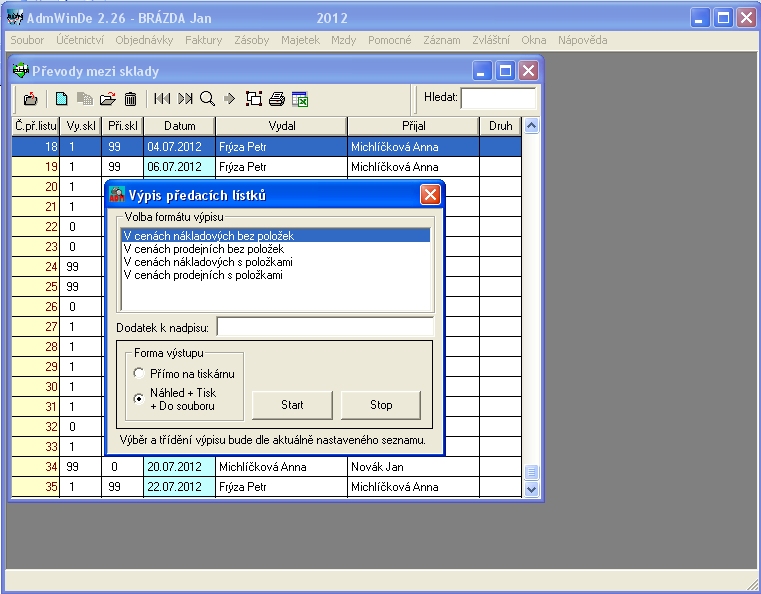Open the Faktury menu
Viewport: 761px width, 594px height.
coord(203,40)
